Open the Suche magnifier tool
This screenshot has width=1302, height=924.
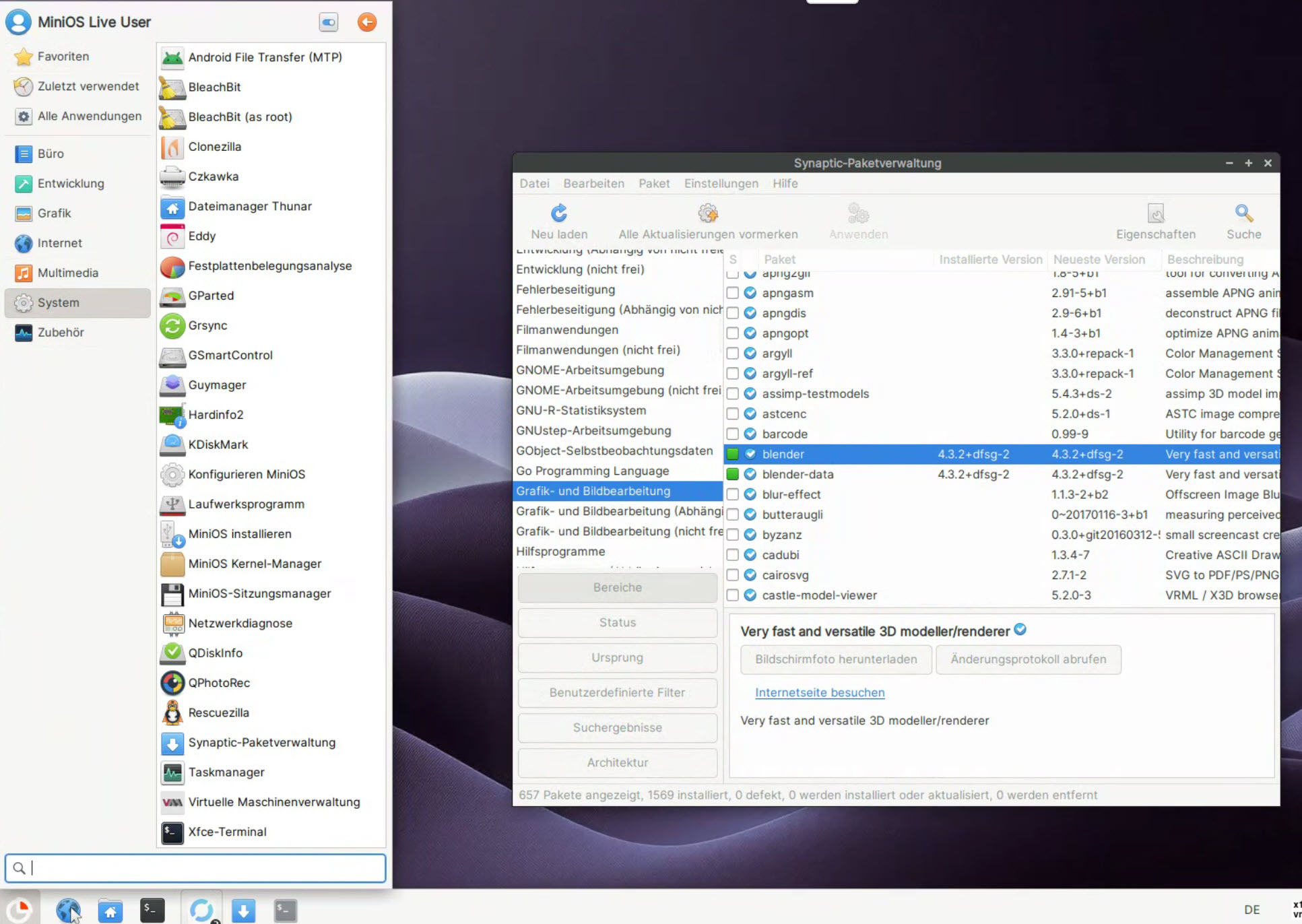pyautogui.click(x=1243, y=214)
